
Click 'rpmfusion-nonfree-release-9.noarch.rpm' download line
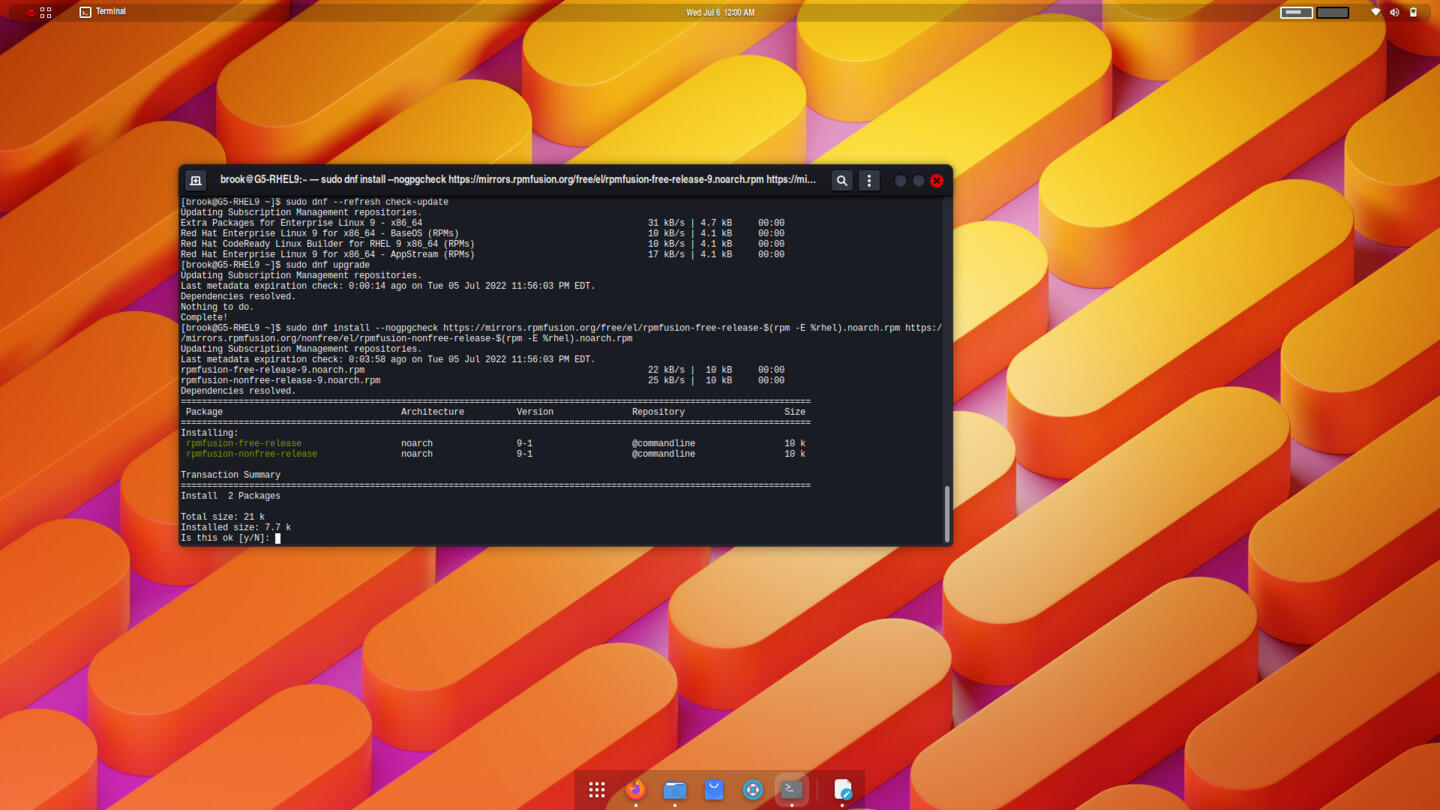pos(482,380)
